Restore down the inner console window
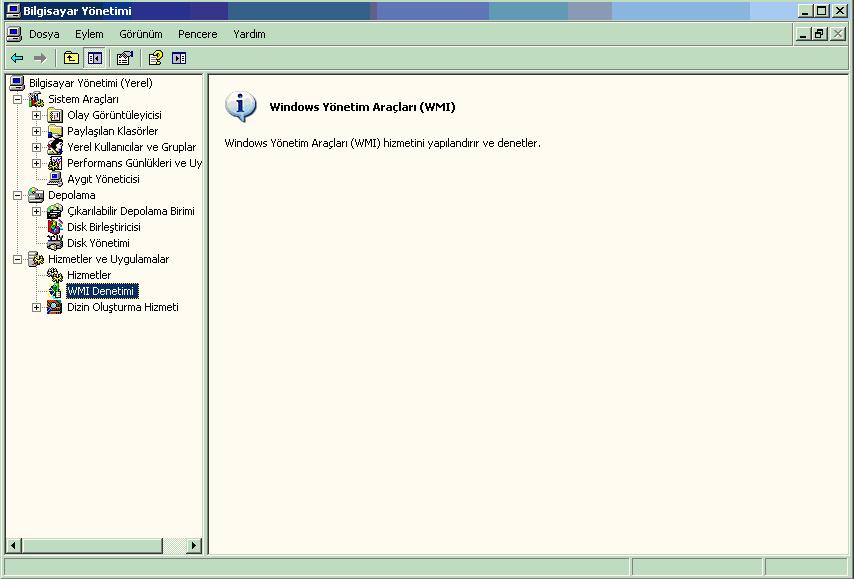Image resolution: width=854 pixels, height=579 pixels. (819, 34)
